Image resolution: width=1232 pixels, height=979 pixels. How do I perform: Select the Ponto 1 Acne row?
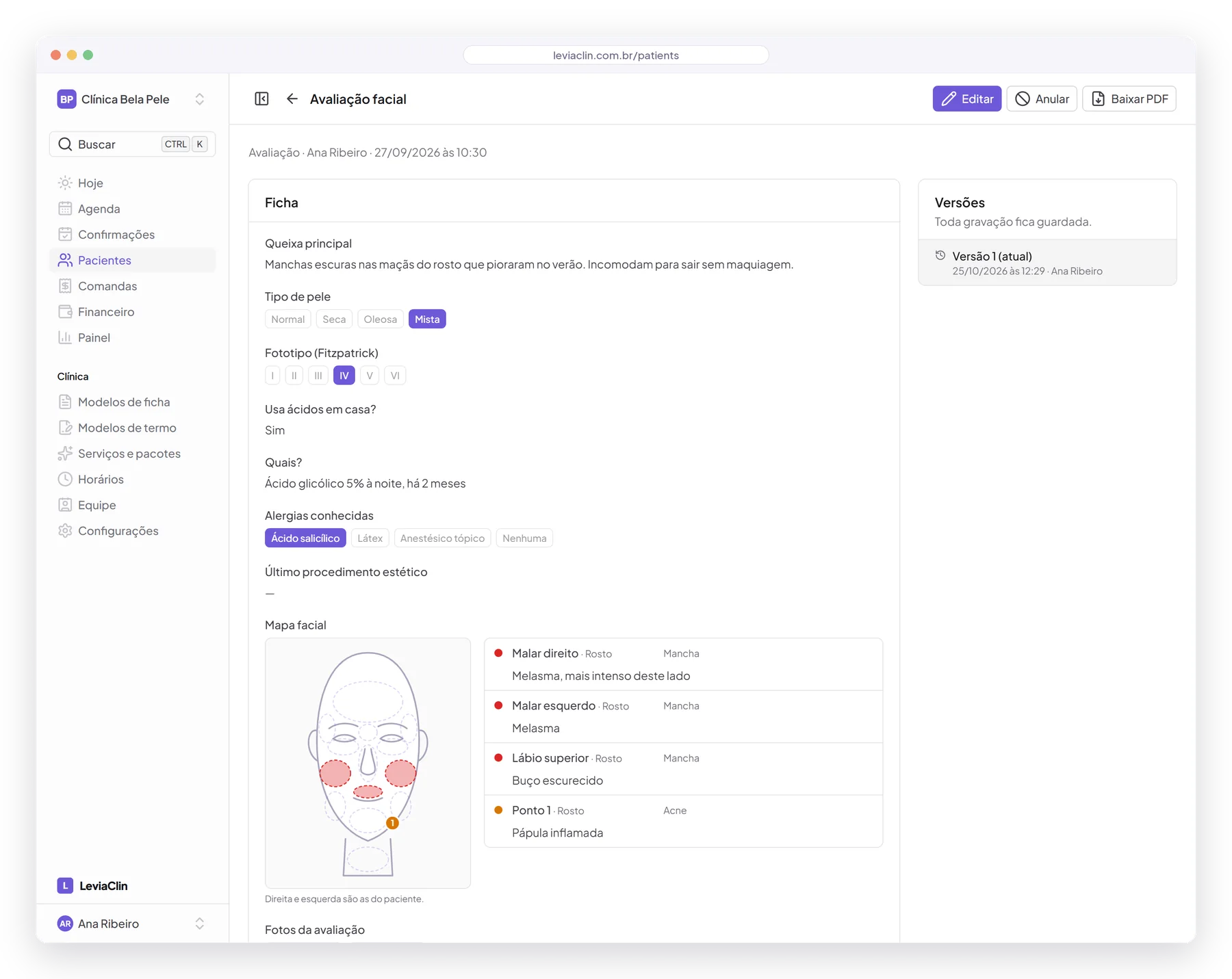683,821
